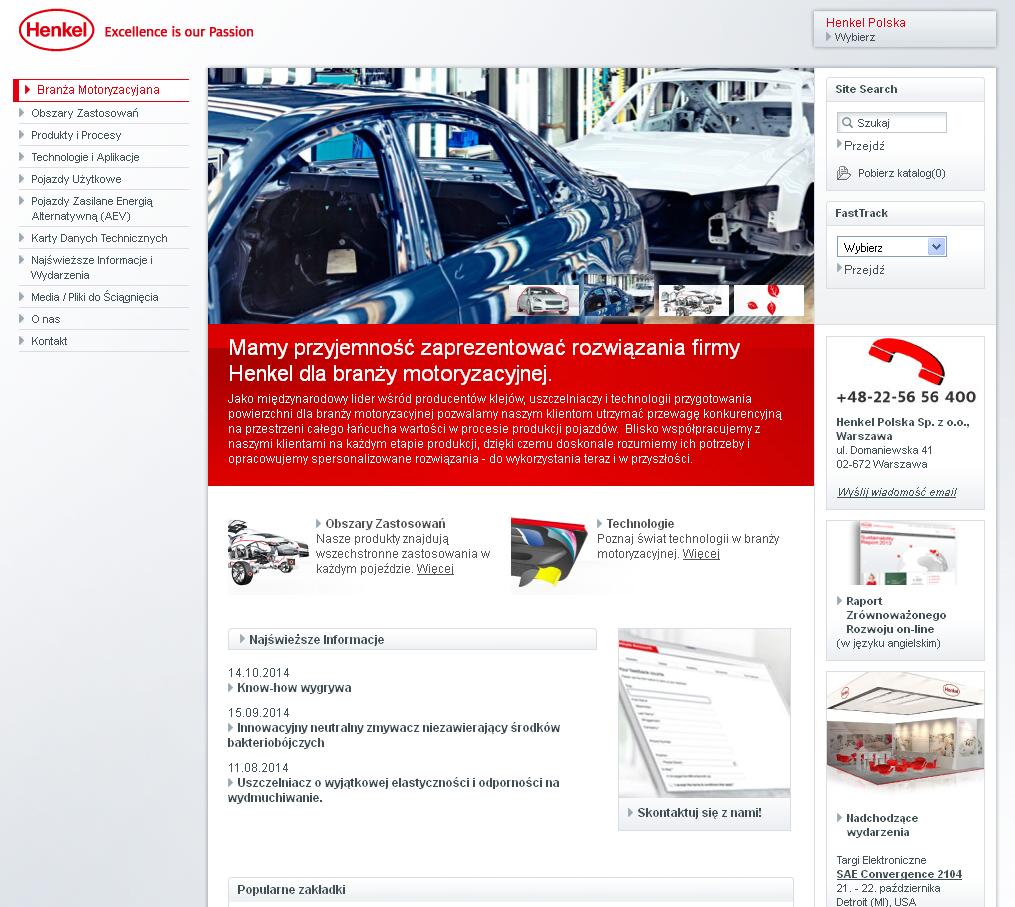The width and height of the screenshot is (1015, 907).
Task: Click the FastTrack panel title
Action: 861,213
